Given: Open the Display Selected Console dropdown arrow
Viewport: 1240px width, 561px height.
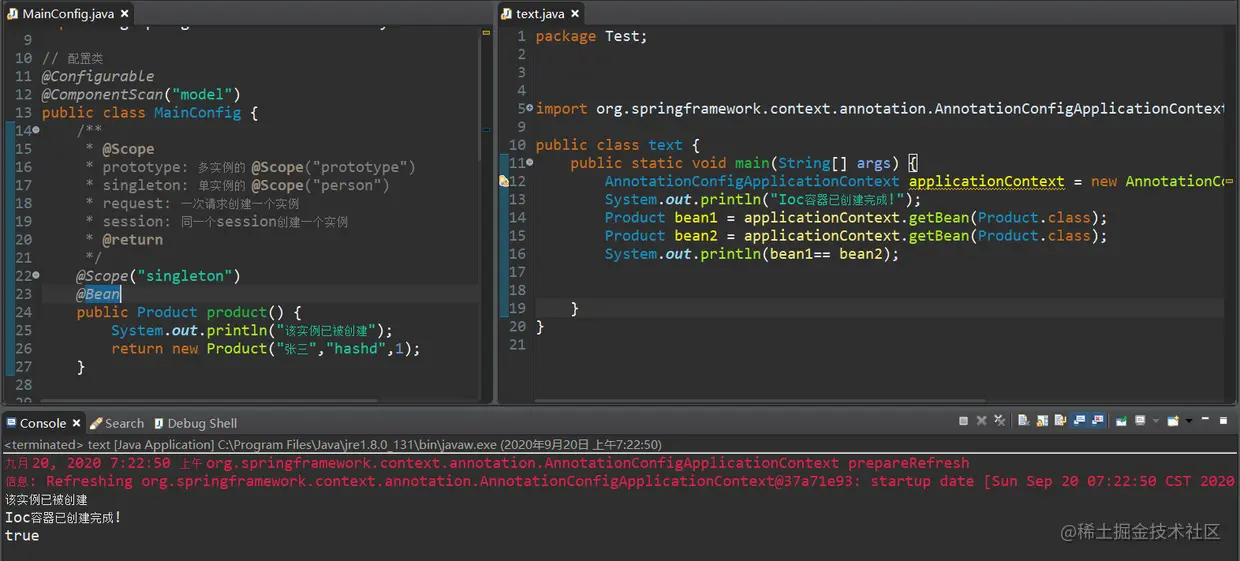Looking at the screenshot, I should pyautogui.click(x=1156, y=421).
